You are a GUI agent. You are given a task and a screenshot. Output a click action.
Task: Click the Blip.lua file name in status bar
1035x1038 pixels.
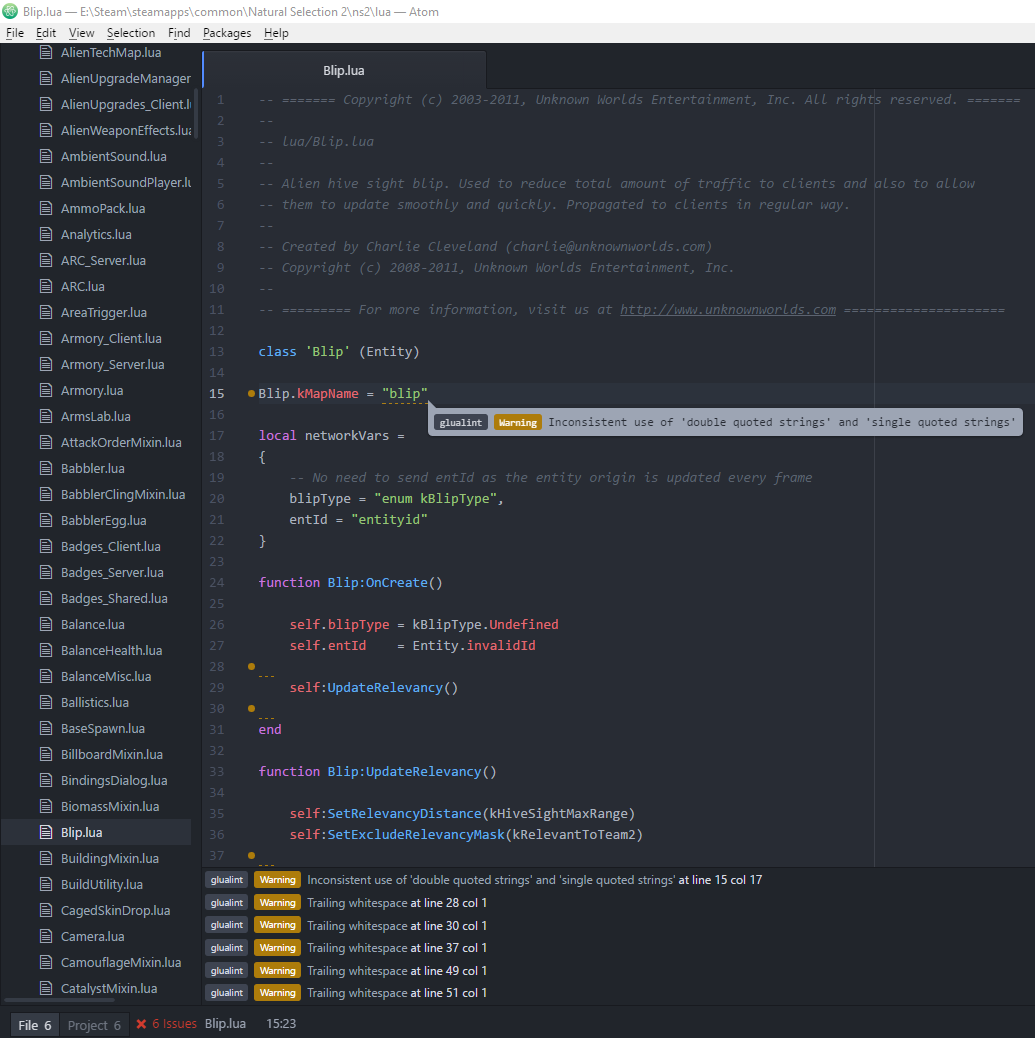225,1024
